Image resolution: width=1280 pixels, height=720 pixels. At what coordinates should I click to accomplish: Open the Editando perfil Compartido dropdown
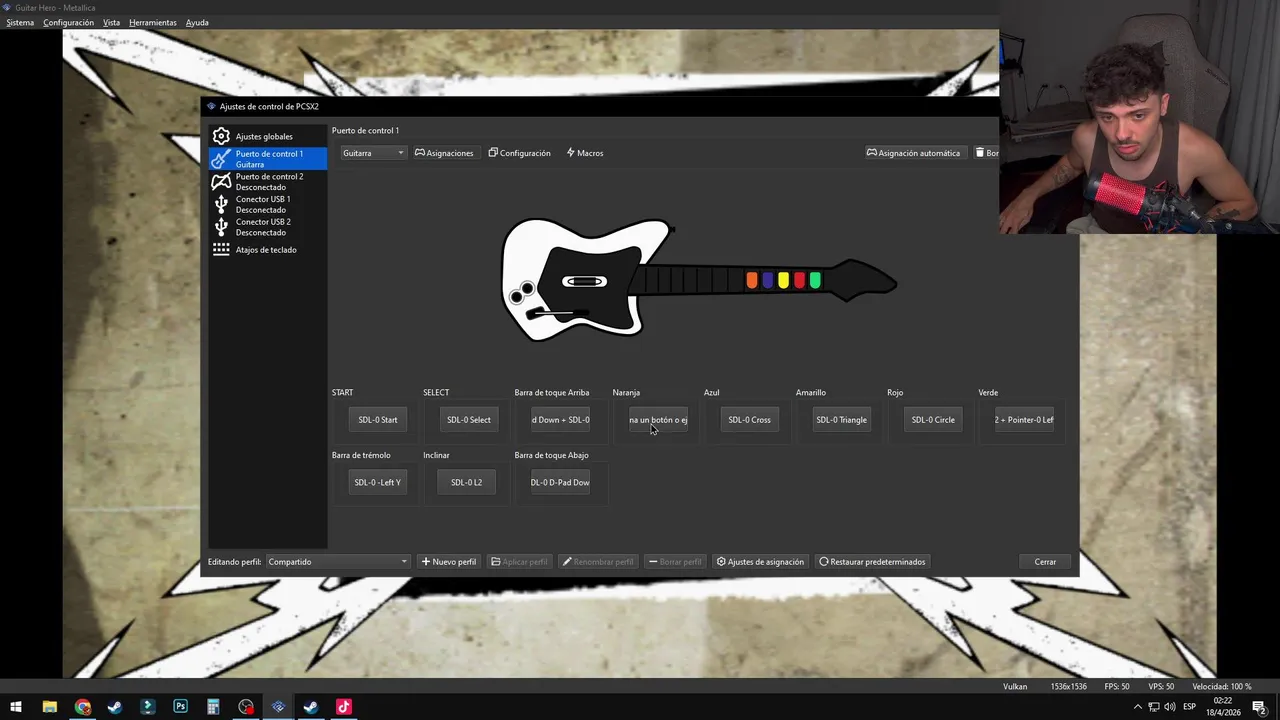coord(337,562)
